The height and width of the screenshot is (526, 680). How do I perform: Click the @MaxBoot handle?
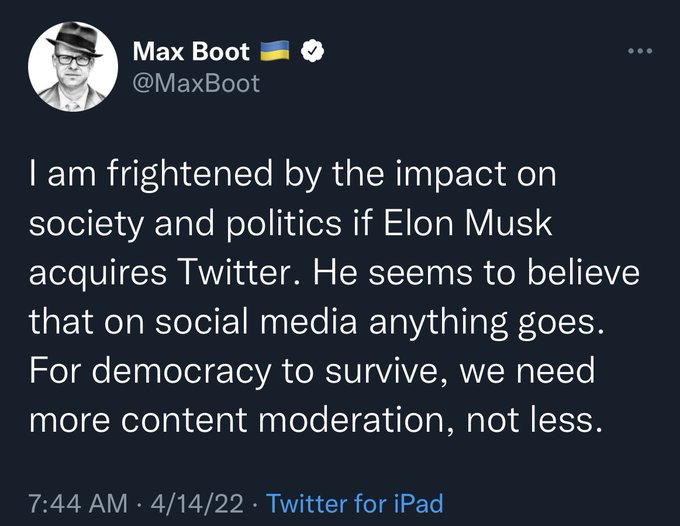click(x=196, y=82)
